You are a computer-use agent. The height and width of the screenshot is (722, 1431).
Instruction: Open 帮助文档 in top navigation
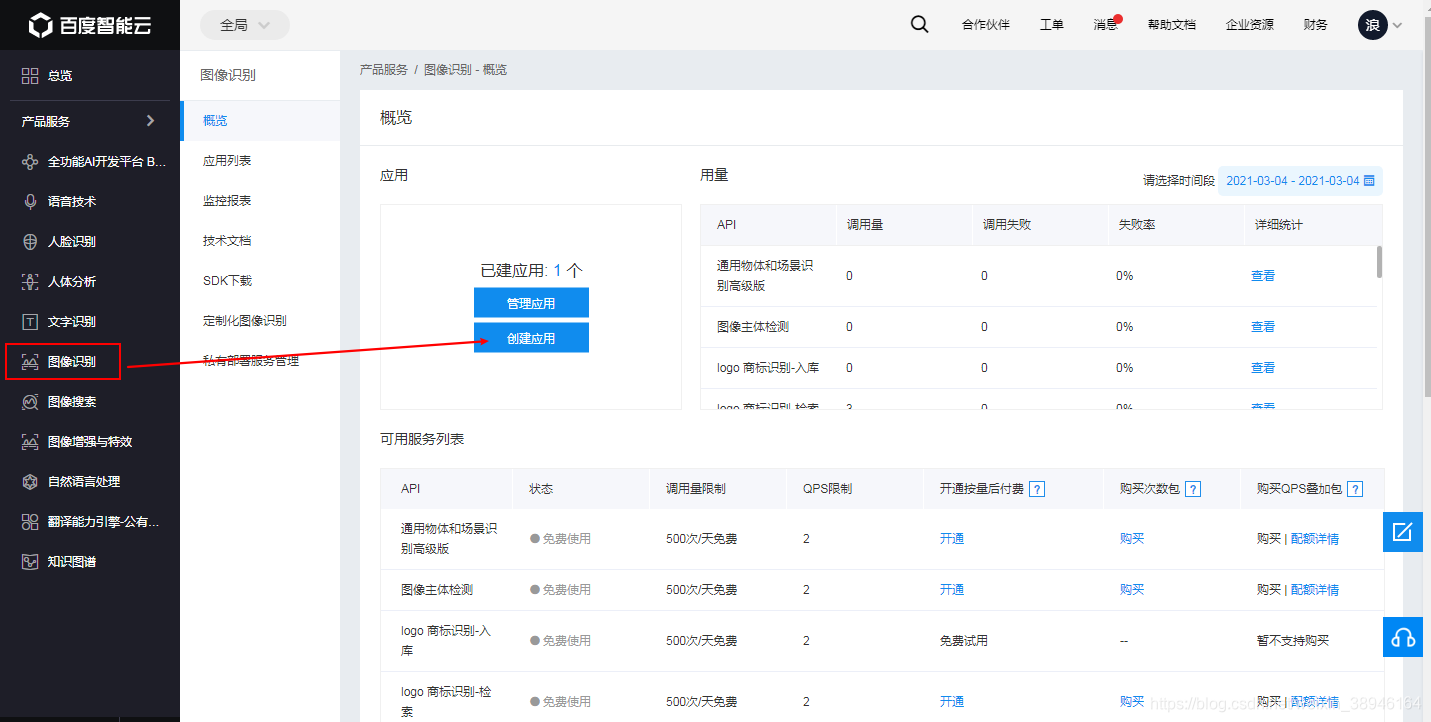pos(1171,25)
